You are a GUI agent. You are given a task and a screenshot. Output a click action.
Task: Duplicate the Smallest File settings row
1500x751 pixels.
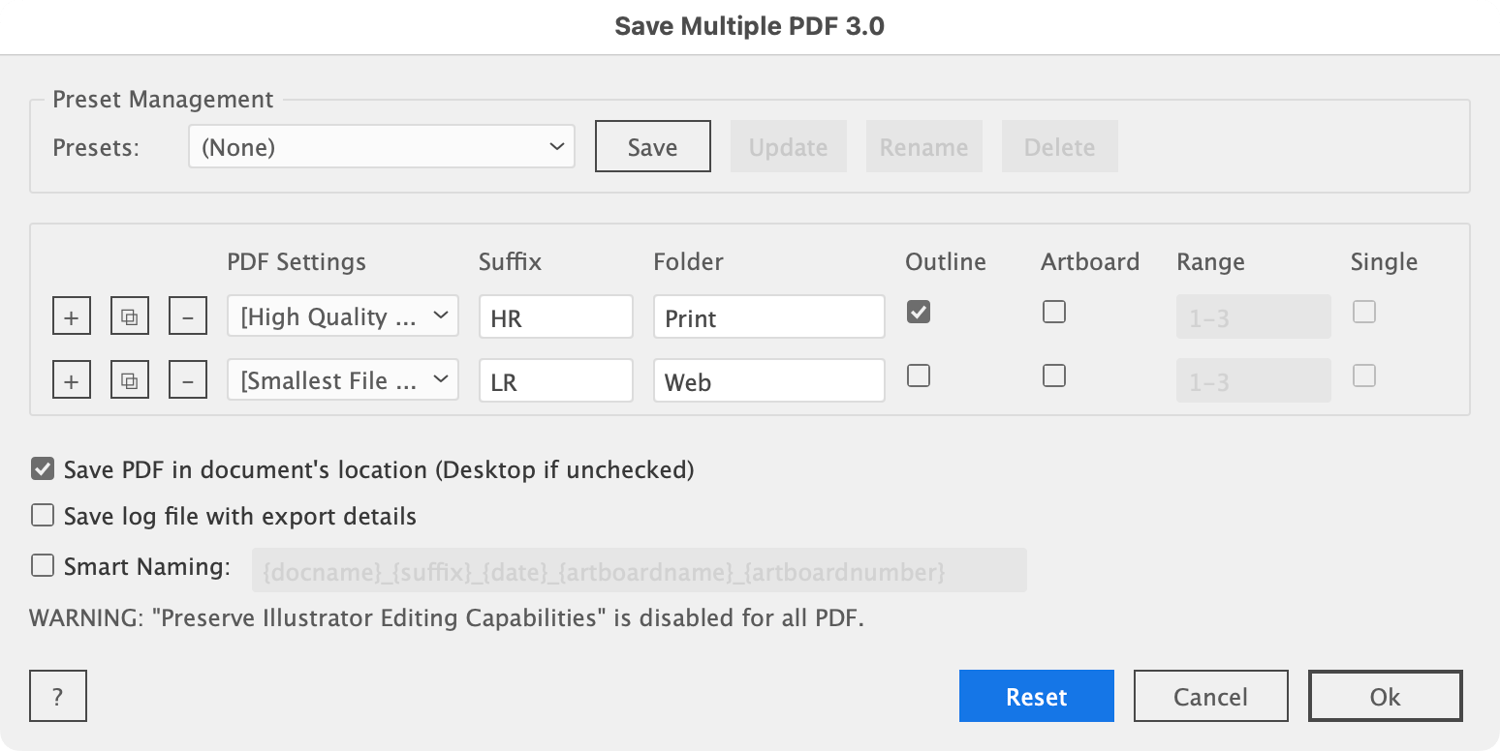pyautogui.click(x=129, y=381)
